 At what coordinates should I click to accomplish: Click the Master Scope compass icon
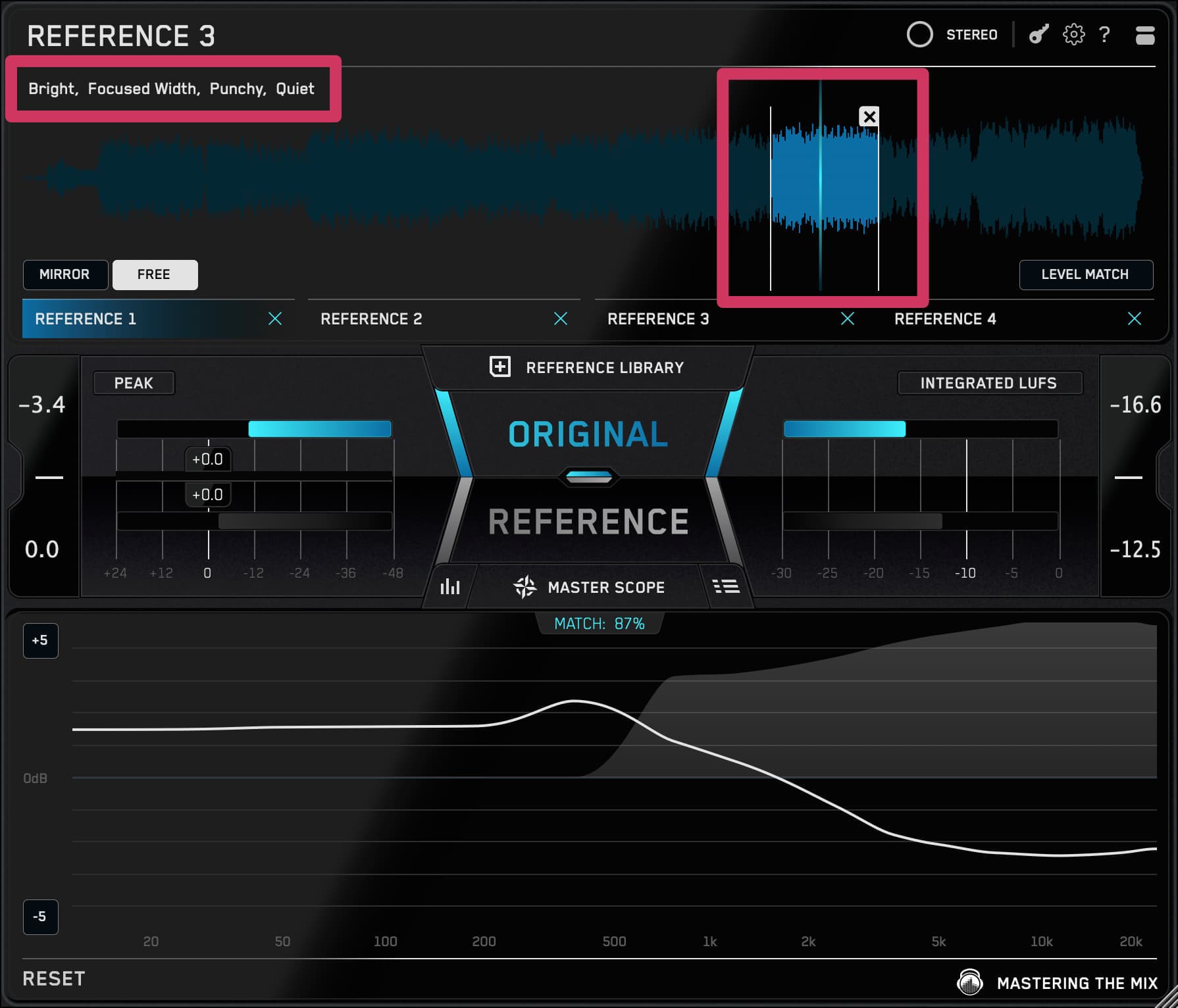(x=525, y=587)
